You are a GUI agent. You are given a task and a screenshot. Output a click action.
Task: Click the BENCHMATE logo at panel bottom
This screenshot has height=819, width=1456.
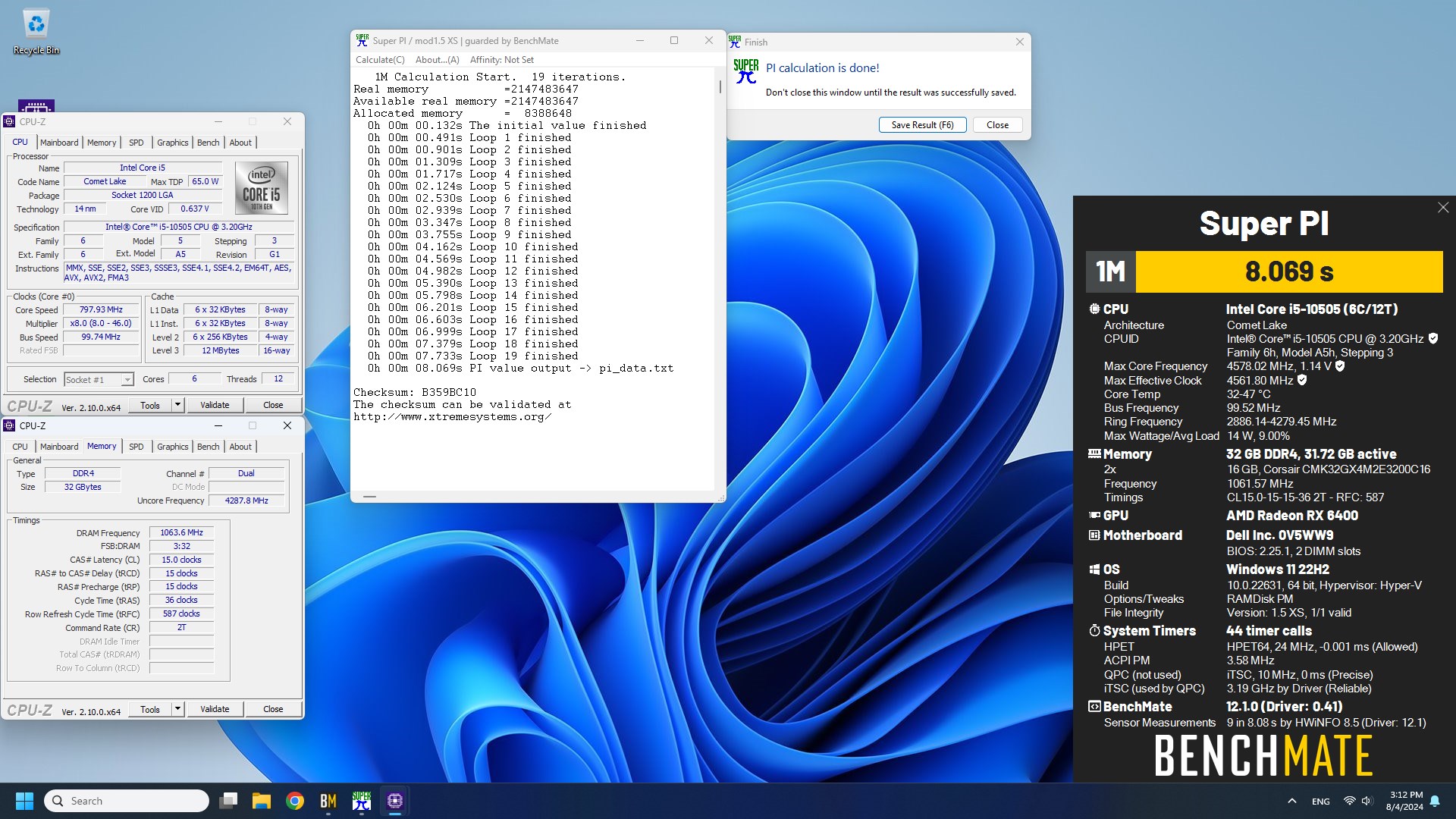coord(1263,755)
